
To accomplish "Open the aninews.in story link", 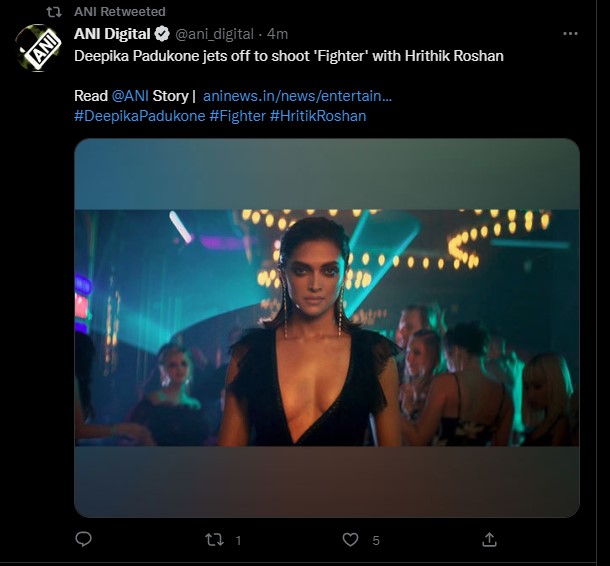I will [x=297, y=96].
